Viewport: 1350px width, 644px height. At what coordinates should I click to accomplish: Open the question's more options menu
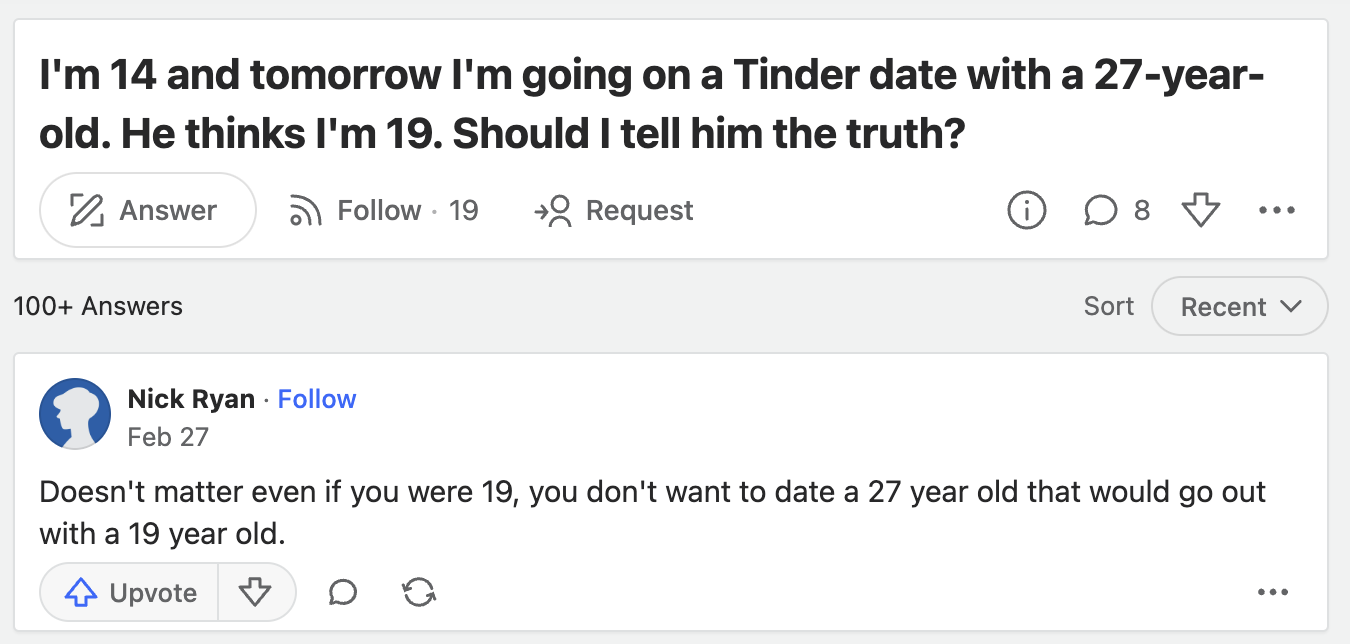(x=1276, y=210)
